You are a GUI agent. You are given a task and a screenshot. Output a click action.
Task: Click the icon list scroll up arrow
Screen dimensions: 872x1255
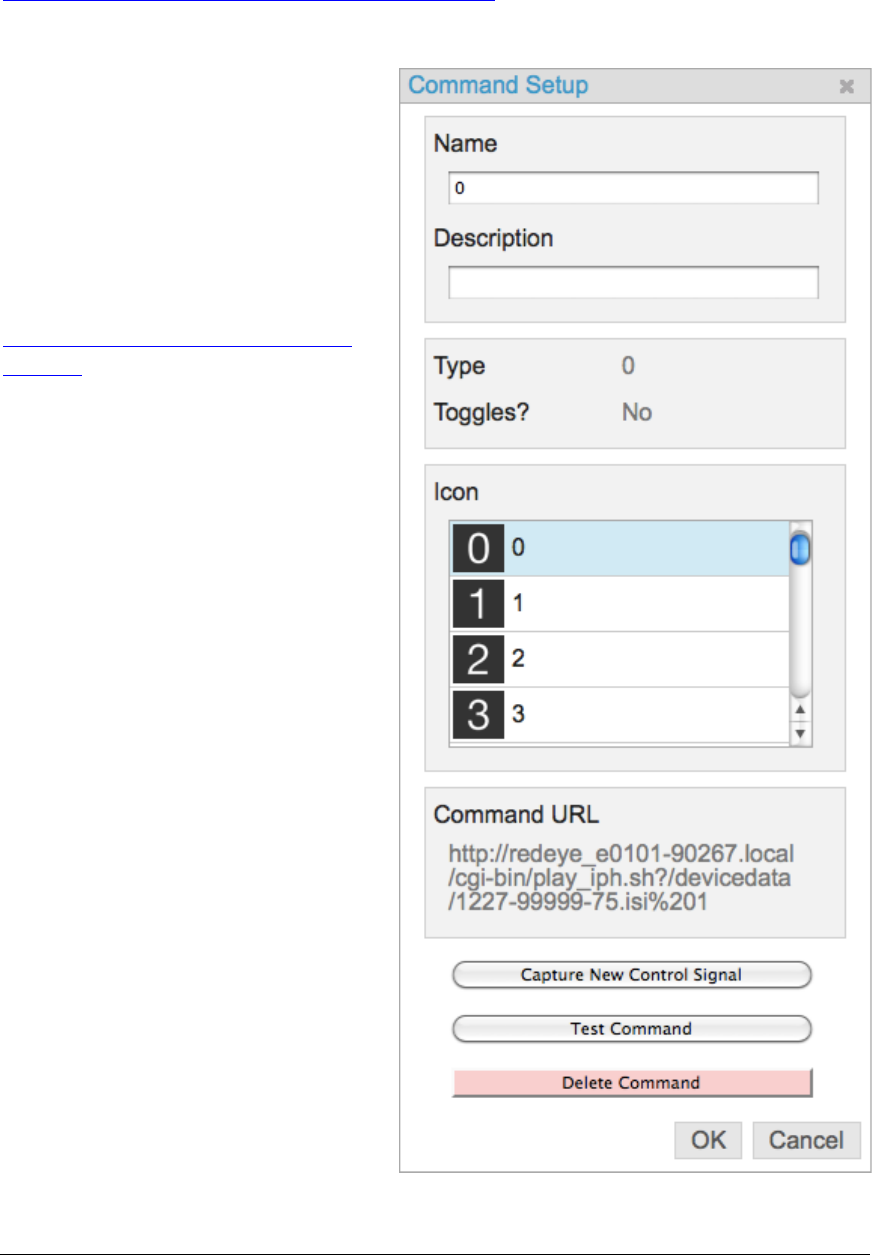(800, 712)
